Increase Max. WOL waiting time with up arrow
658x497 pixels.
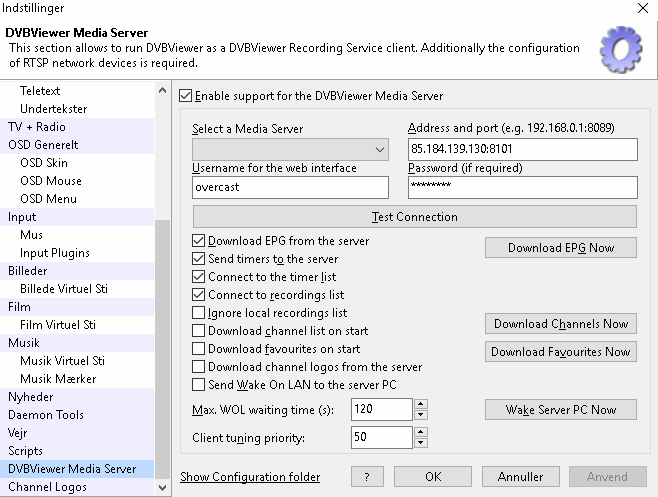[x=421, y=404]
